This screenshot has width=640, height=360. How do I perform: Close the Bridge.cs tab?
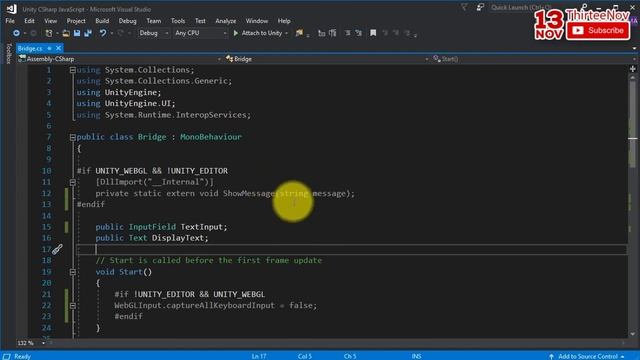[x=58, y=48]
